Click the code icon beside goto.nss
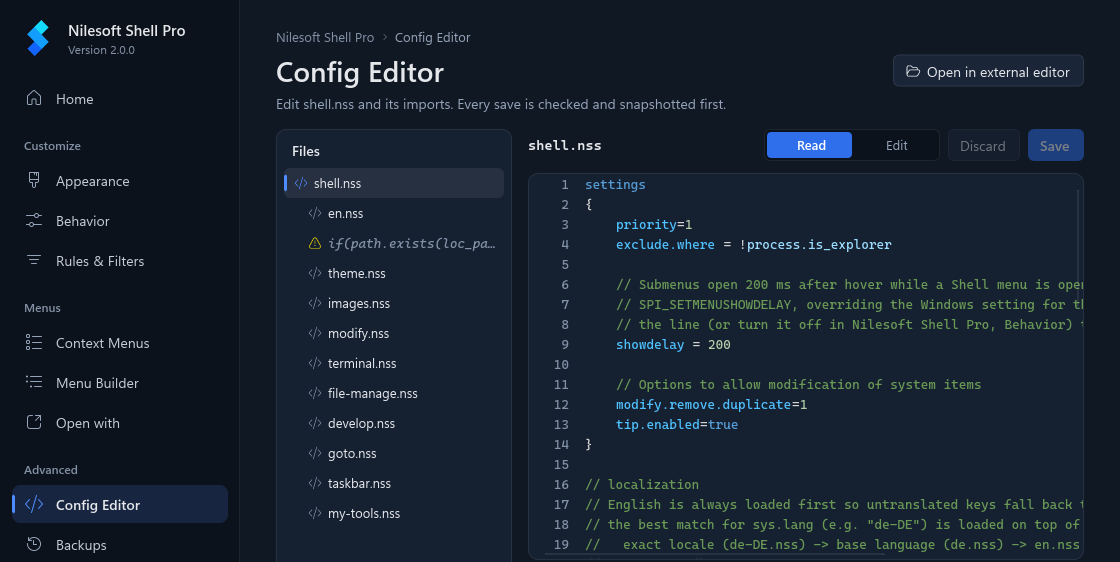1120x562 pixels. tap(314, 453)
